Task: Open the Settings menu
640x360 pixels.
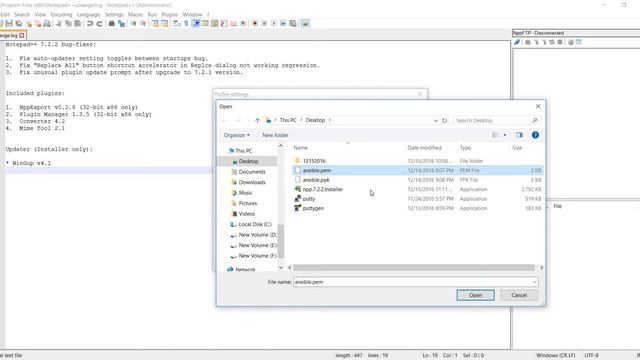Action: [114, 15]
